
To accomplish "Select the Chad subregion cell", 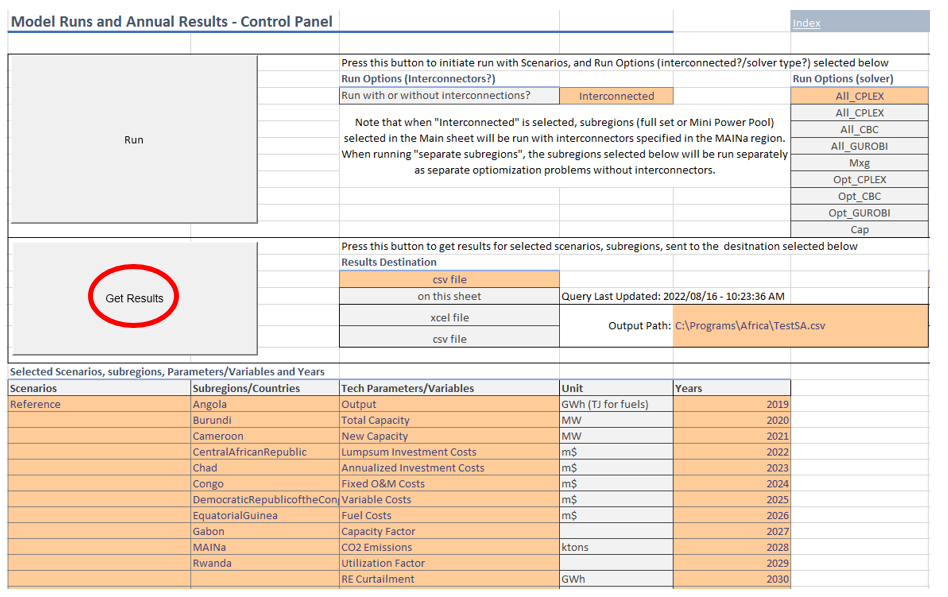I will pyautogui.click(x=265, y=468).
